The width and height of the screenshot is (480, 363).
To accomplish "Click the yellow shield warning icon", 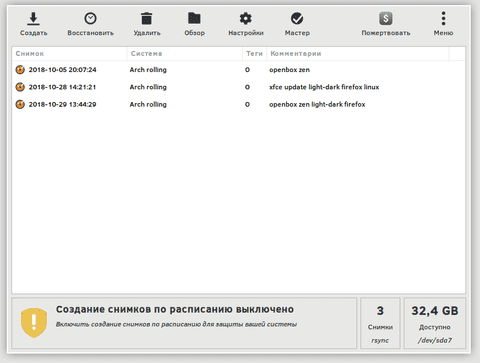I will [x=34, y=323].
